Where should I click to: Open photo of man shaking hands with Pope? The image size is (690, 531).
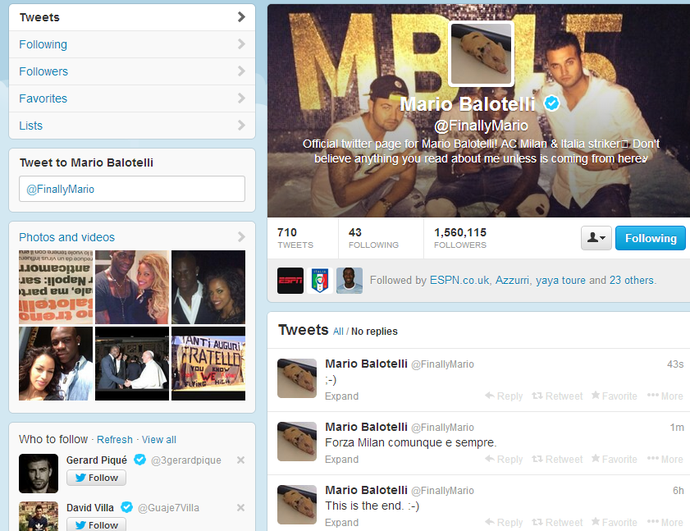[132, 363]
